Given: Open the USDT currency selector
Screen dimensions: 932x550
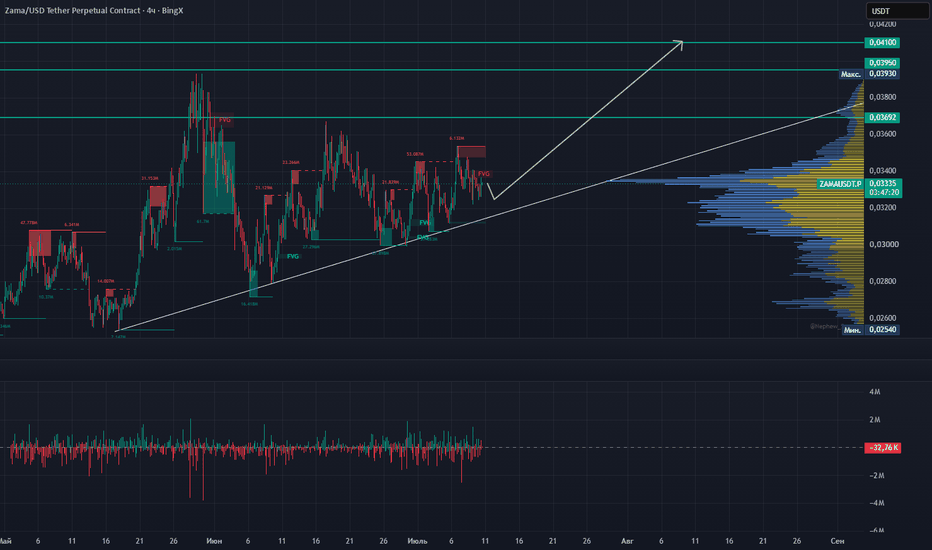Looking at the screenshot, I should [896, 11].
